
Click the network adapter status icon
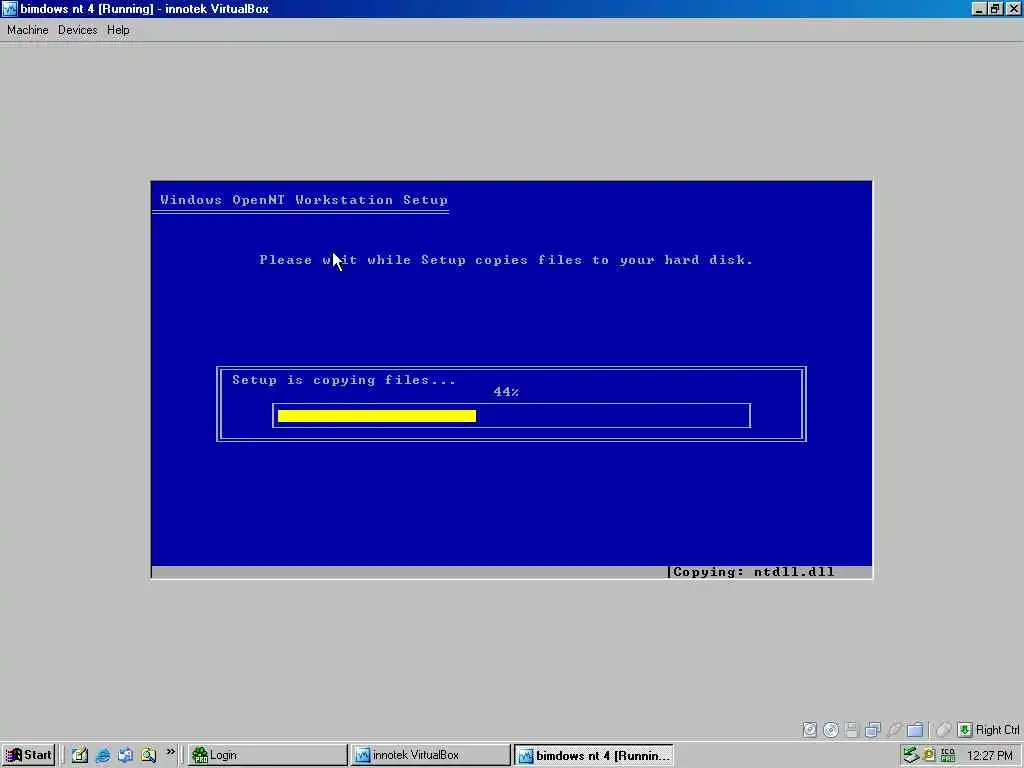click(872, 729)
